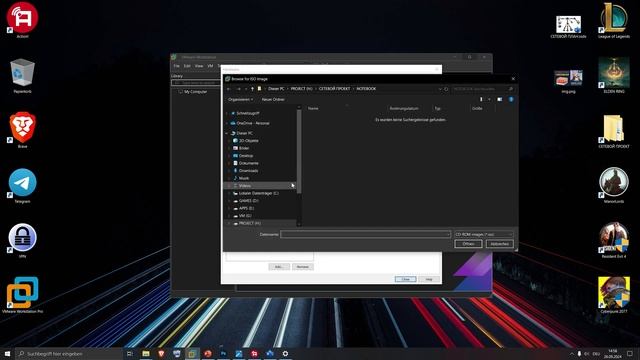This screenshot has width=640, height=360.
Task: Select Bilder in the navigation tree
Action: pos(244,148)
